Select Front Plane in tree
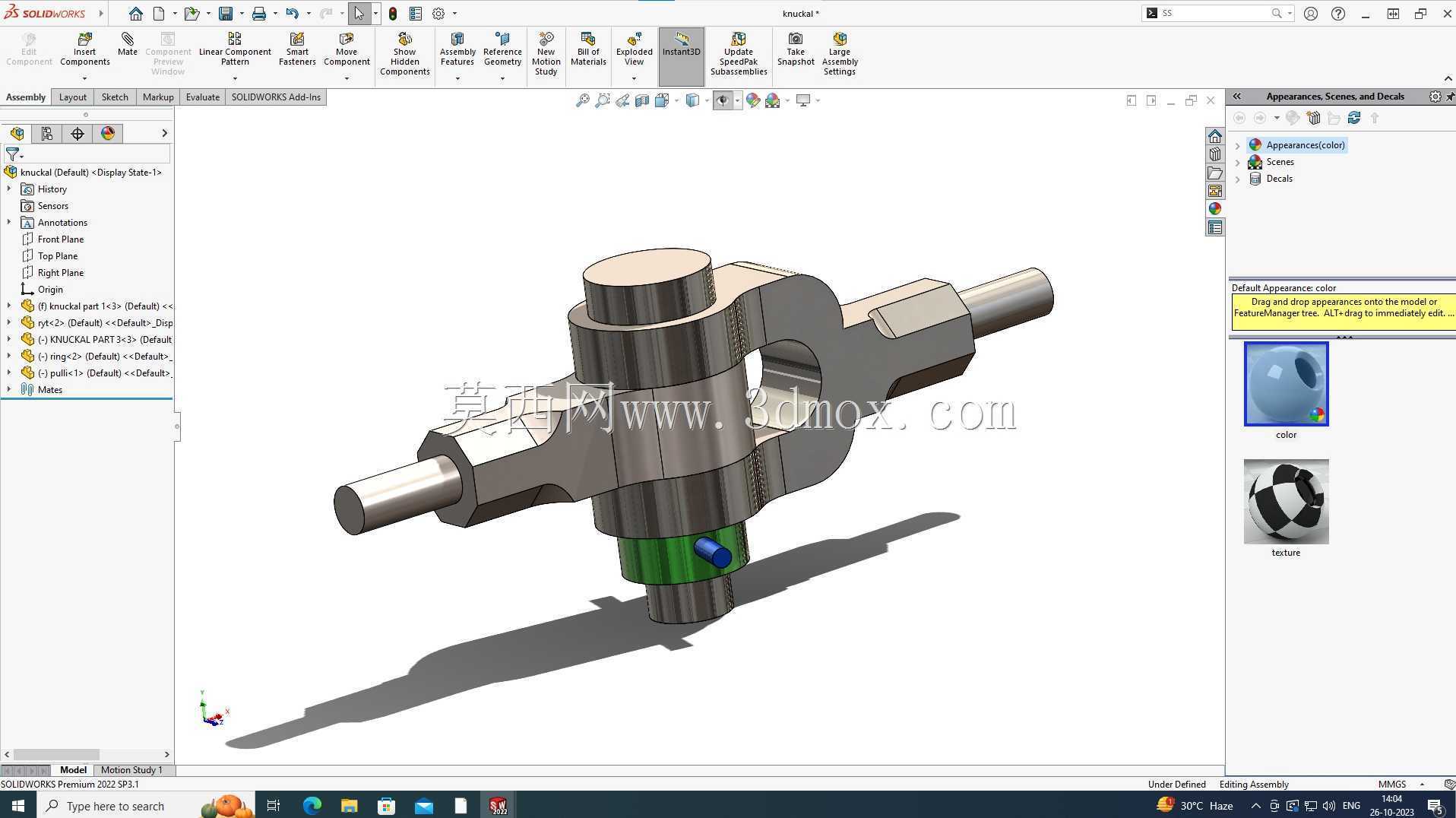This screenshot has width=1456, height=818. [x=61, y=239]
